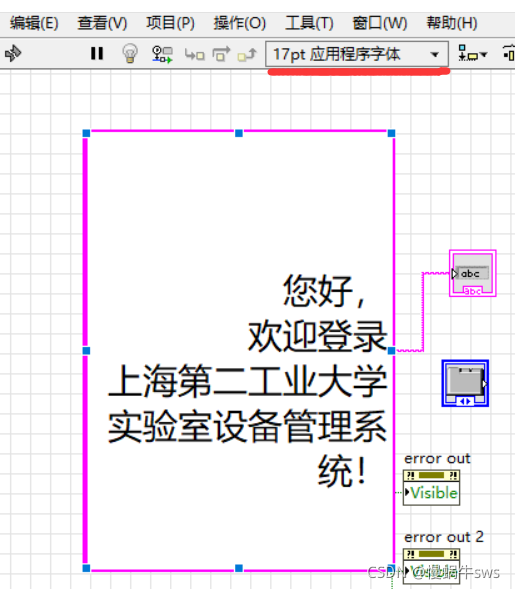Open the 编辑(E) menu
This screenshot has width=515, height=589.
(34, 23)
